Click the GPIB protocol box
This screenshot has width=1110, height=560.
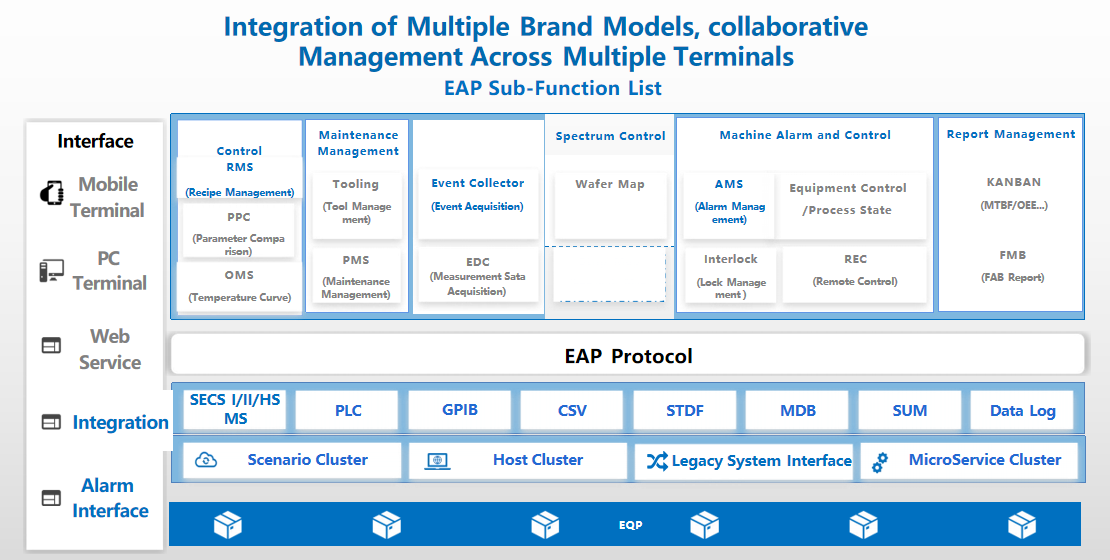point(459,410)
